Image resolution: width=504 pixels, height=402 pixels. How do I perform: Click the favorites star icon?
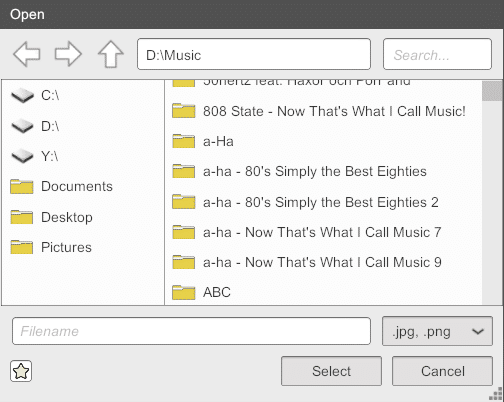(x=21, y=371)
